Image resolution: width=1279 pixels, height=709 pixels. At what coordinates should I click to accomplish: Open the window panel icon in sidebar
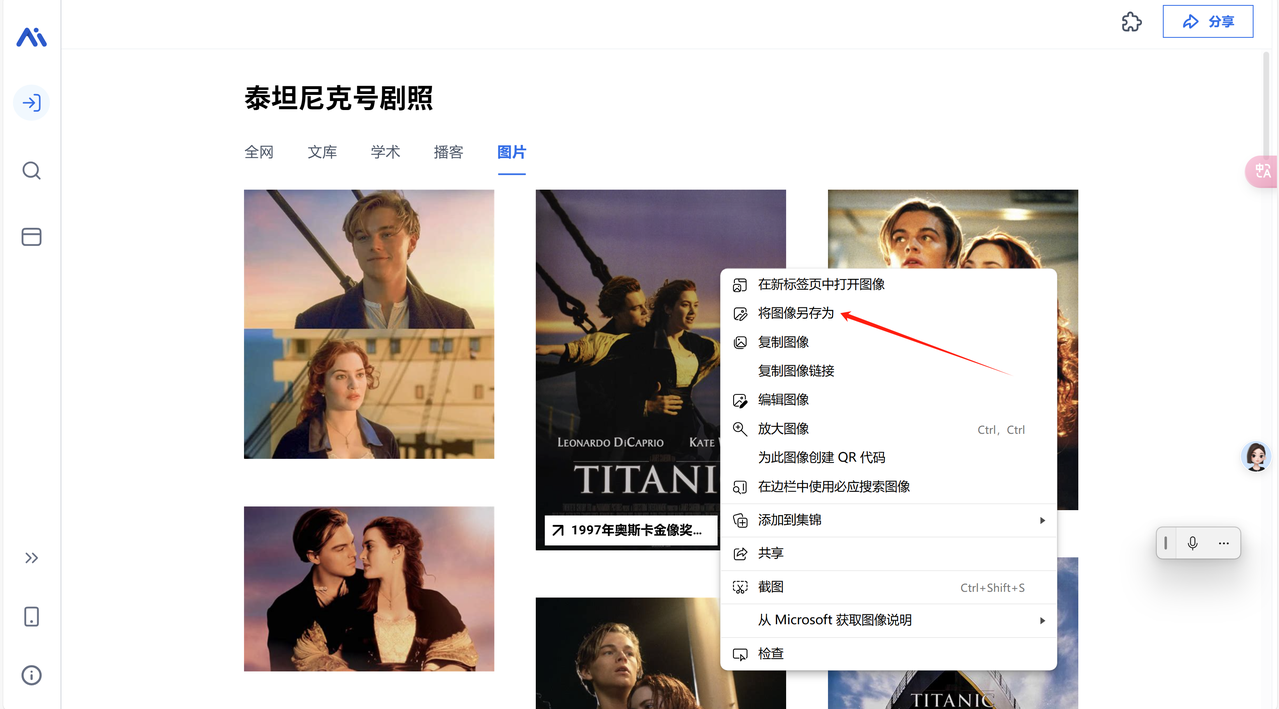pos(32,237)
